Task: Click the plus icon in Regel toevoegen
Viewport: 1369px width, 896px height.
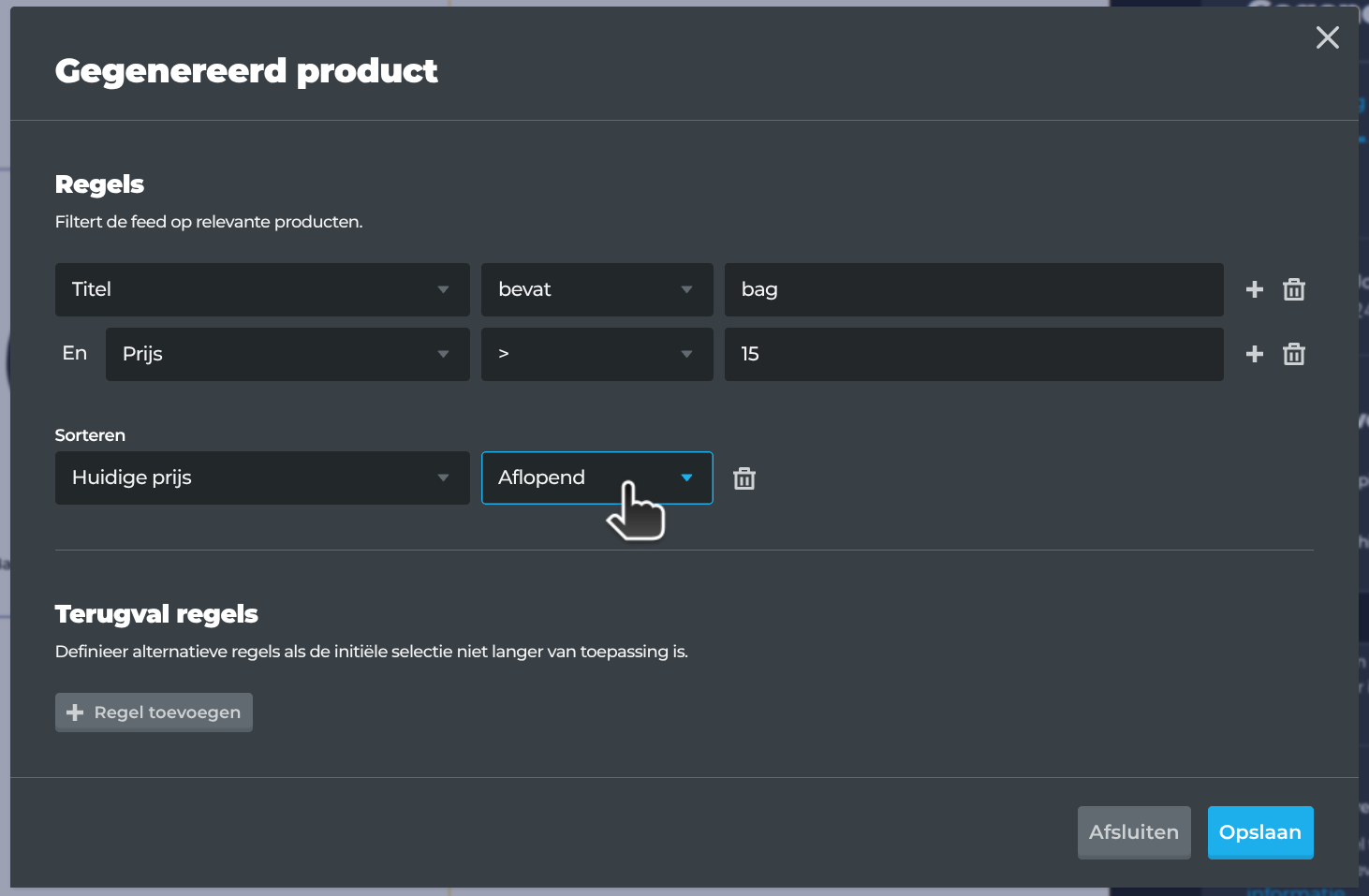Action: 75,712
